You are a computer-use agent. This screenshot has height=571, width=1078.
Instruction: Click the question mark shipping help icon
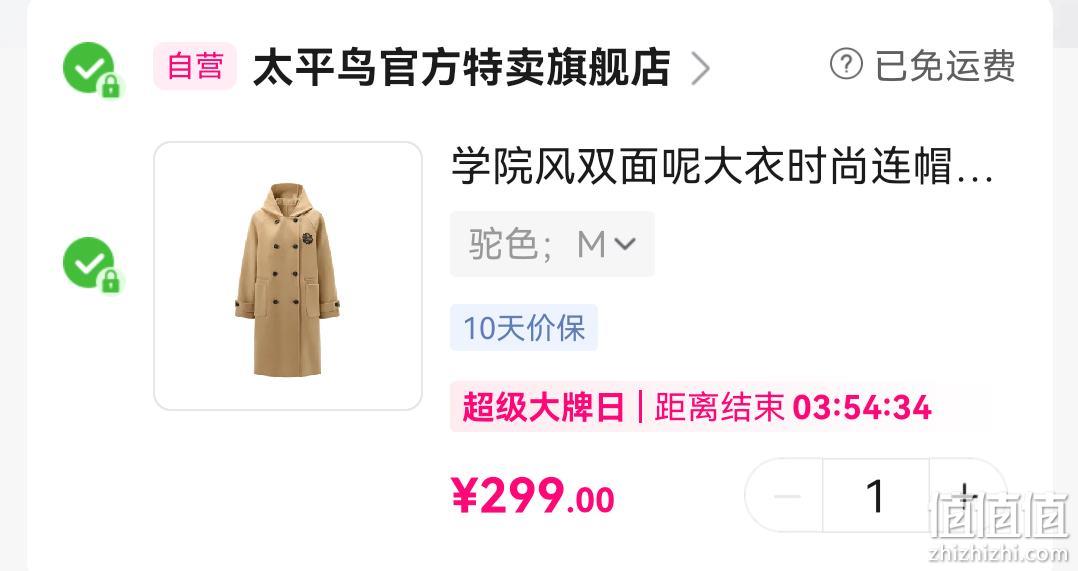[x=846, y=65]
